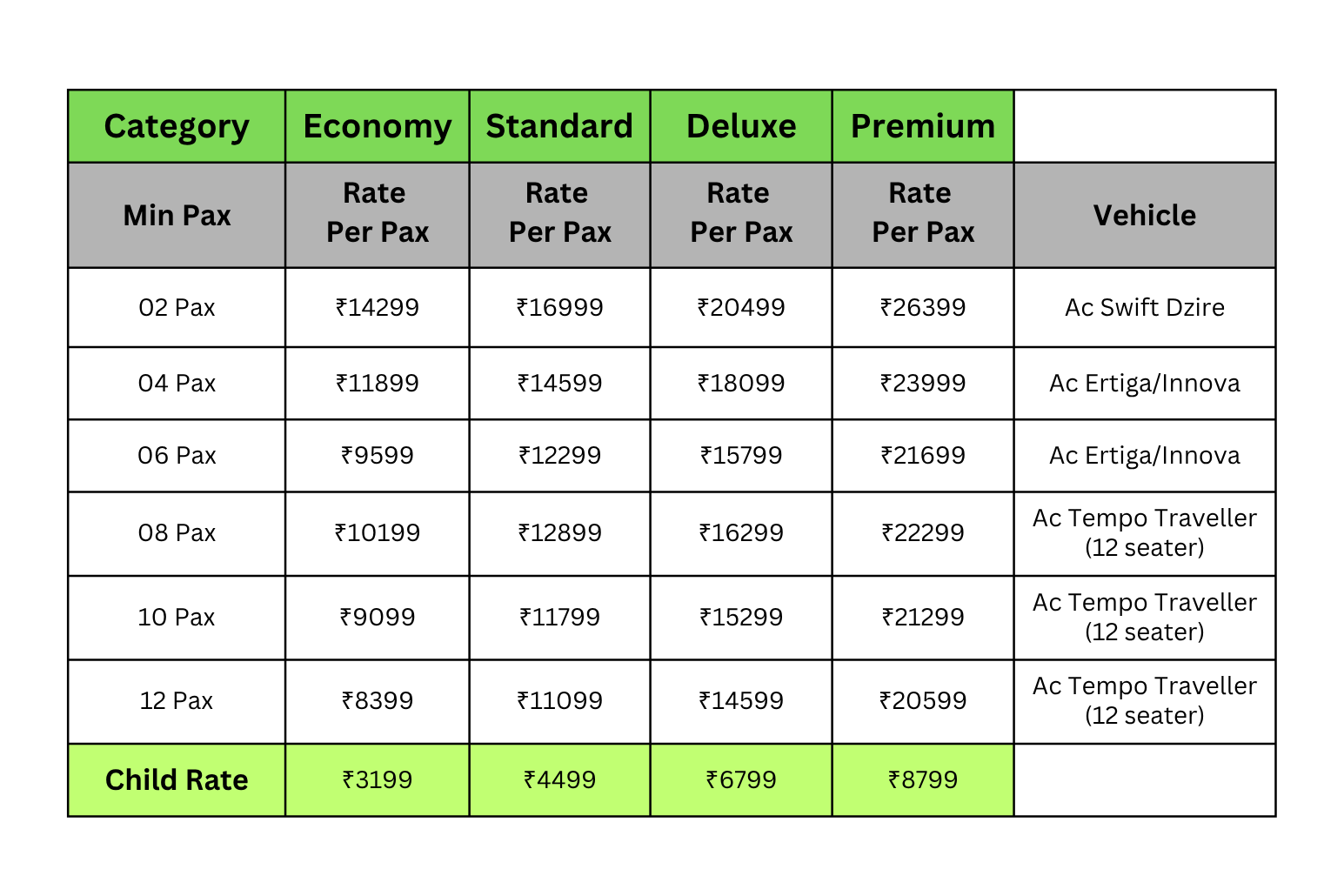Select the ₹16299 Deluxe rate cell

[x=741, y=532]
